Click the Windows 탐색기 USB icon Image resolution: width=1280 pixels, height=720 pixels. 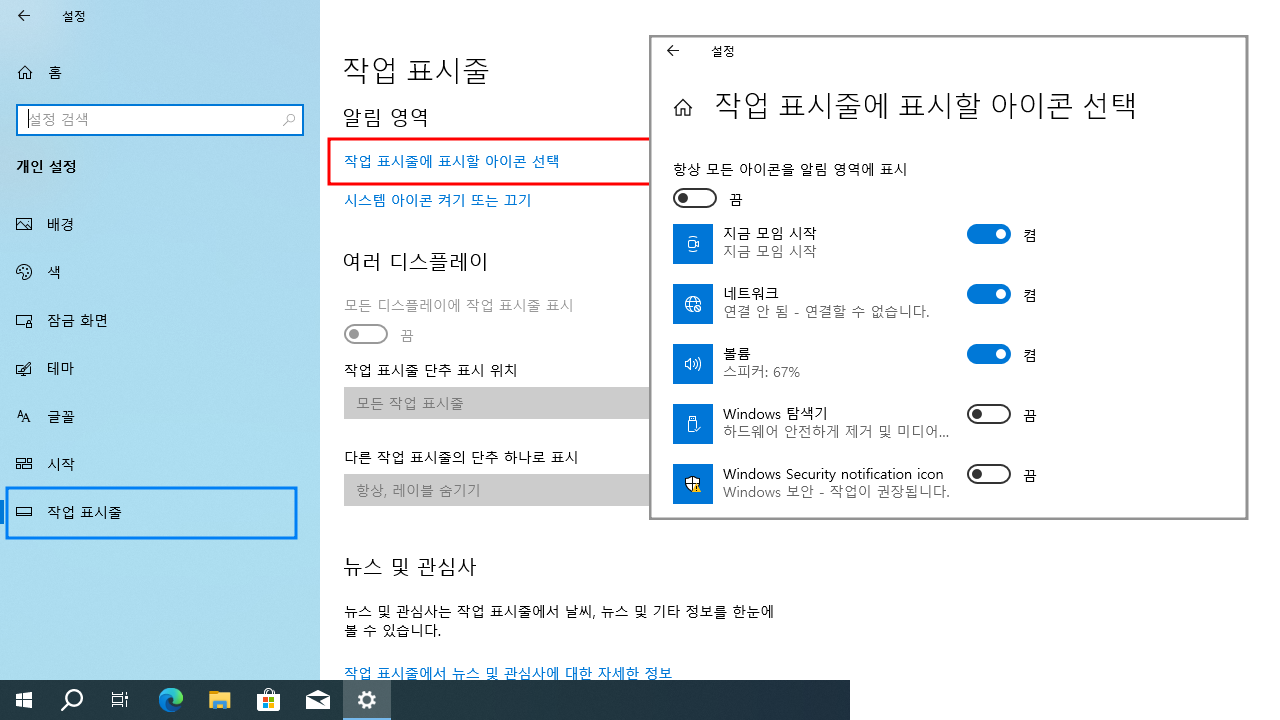(x=693, y=424)
